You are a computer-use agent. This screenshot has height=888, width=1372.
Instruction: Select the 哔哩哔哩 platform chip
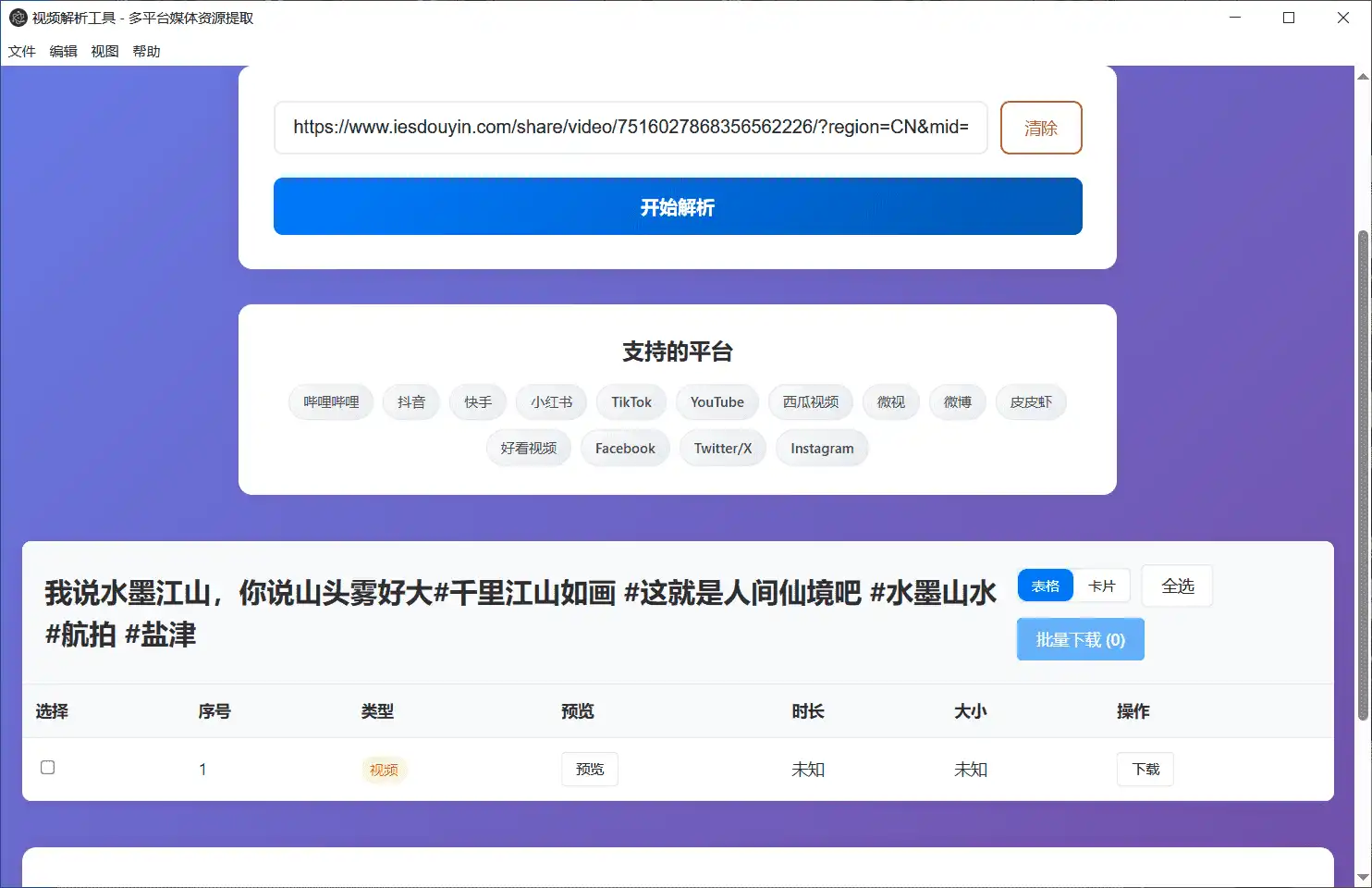pos(330,401)
